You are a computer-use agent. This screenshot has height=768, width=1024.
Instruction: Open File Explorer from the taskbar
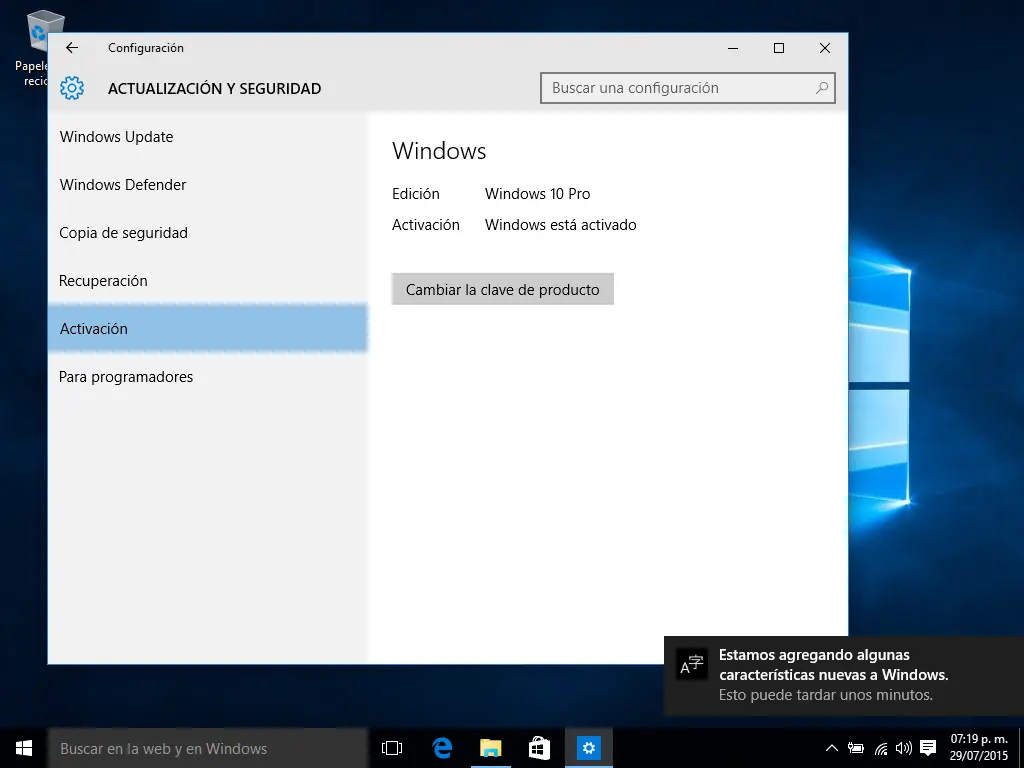(x=490, y=748)
